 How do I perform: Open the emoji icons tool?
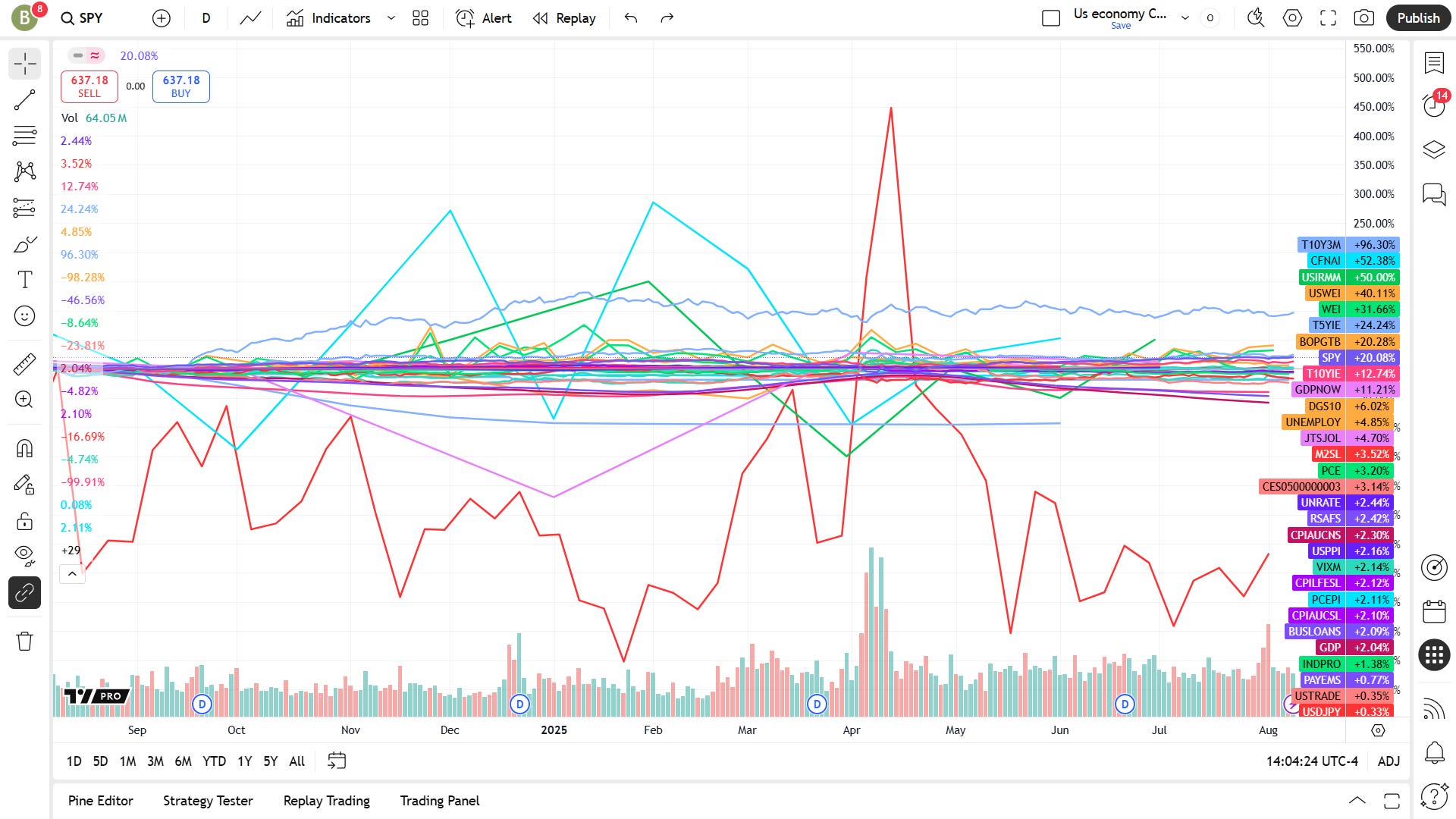[24, 316]
